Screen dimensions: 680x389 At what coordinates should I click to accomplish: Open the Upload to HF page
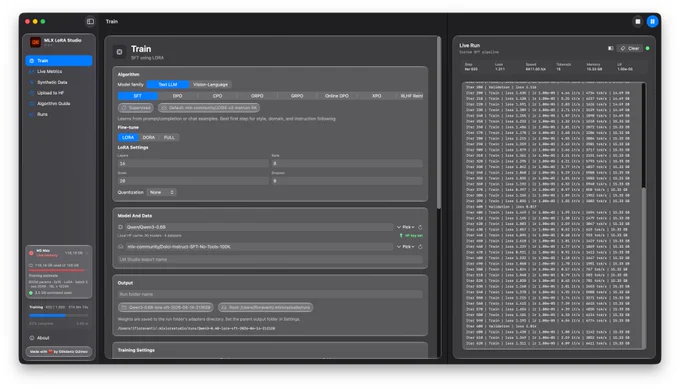59,93
